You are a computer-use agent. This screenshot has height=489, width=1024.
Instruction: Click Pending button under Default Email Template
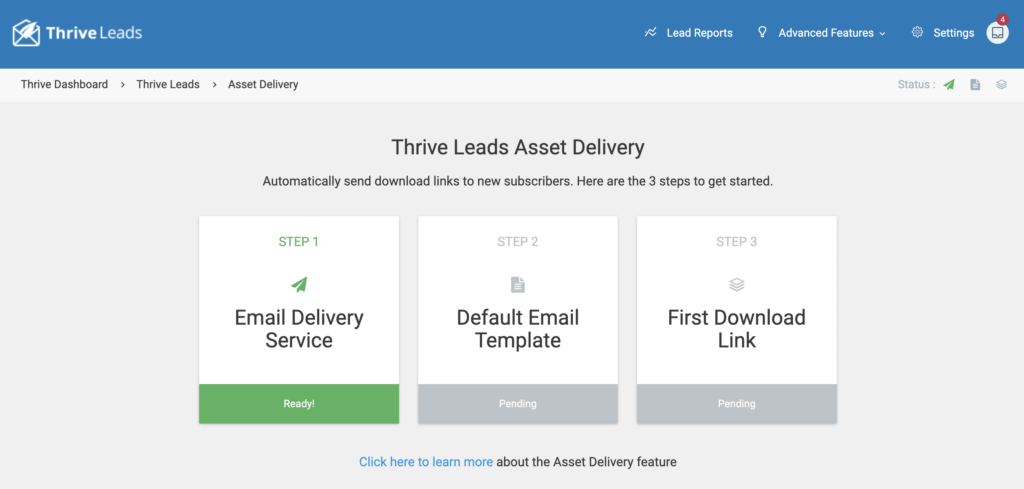click(518, 404)
